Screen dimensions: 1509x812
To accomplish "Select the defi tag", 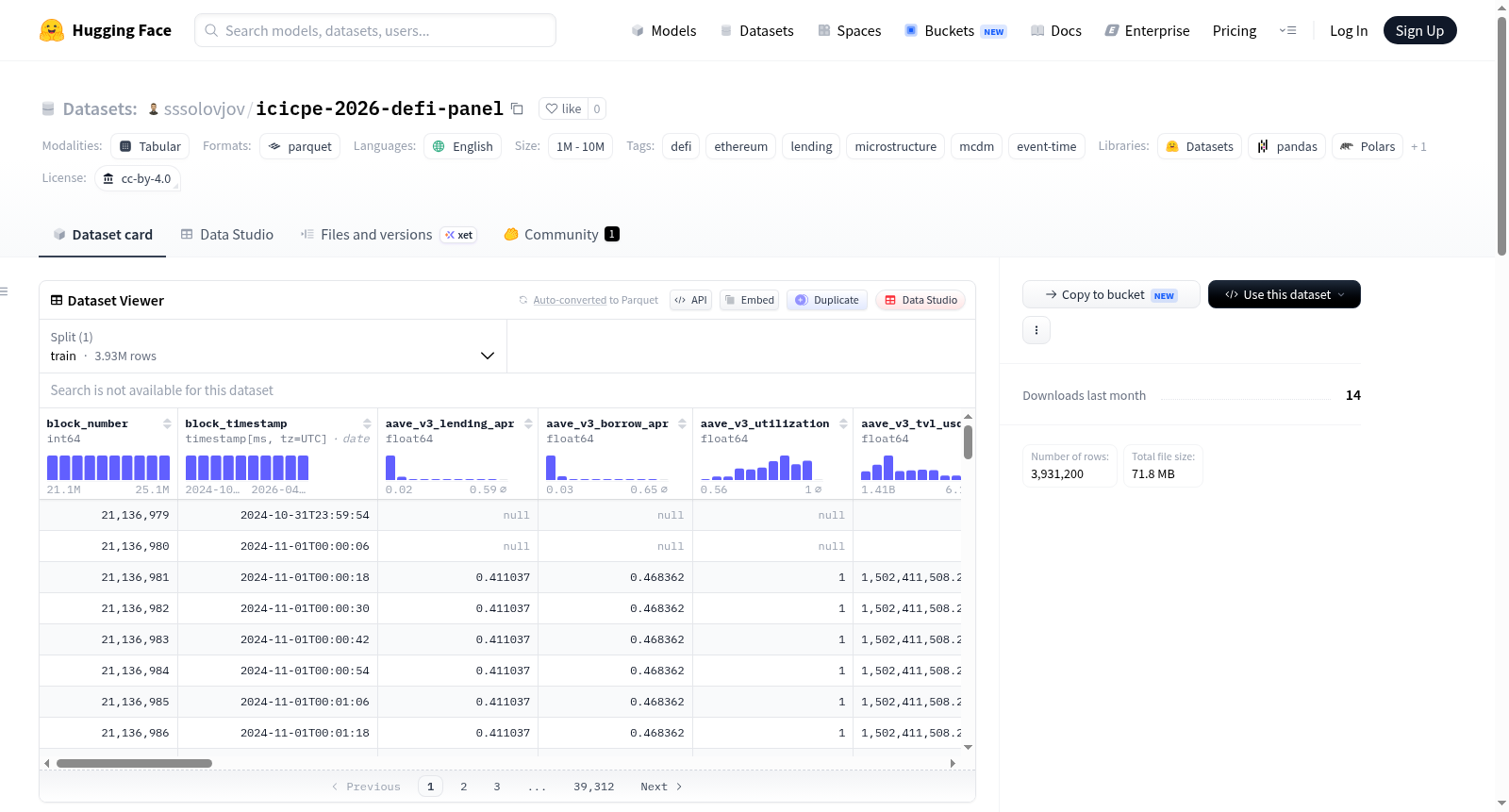I will click(x=681, y=146).
